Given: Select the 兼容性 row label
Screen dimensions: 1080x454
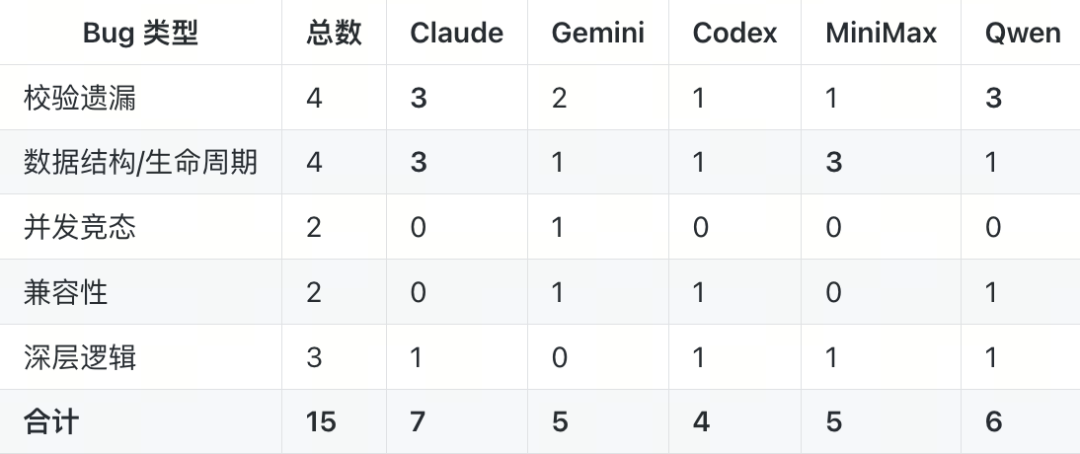Looking at the screenshot, I should tap(66, 292).
